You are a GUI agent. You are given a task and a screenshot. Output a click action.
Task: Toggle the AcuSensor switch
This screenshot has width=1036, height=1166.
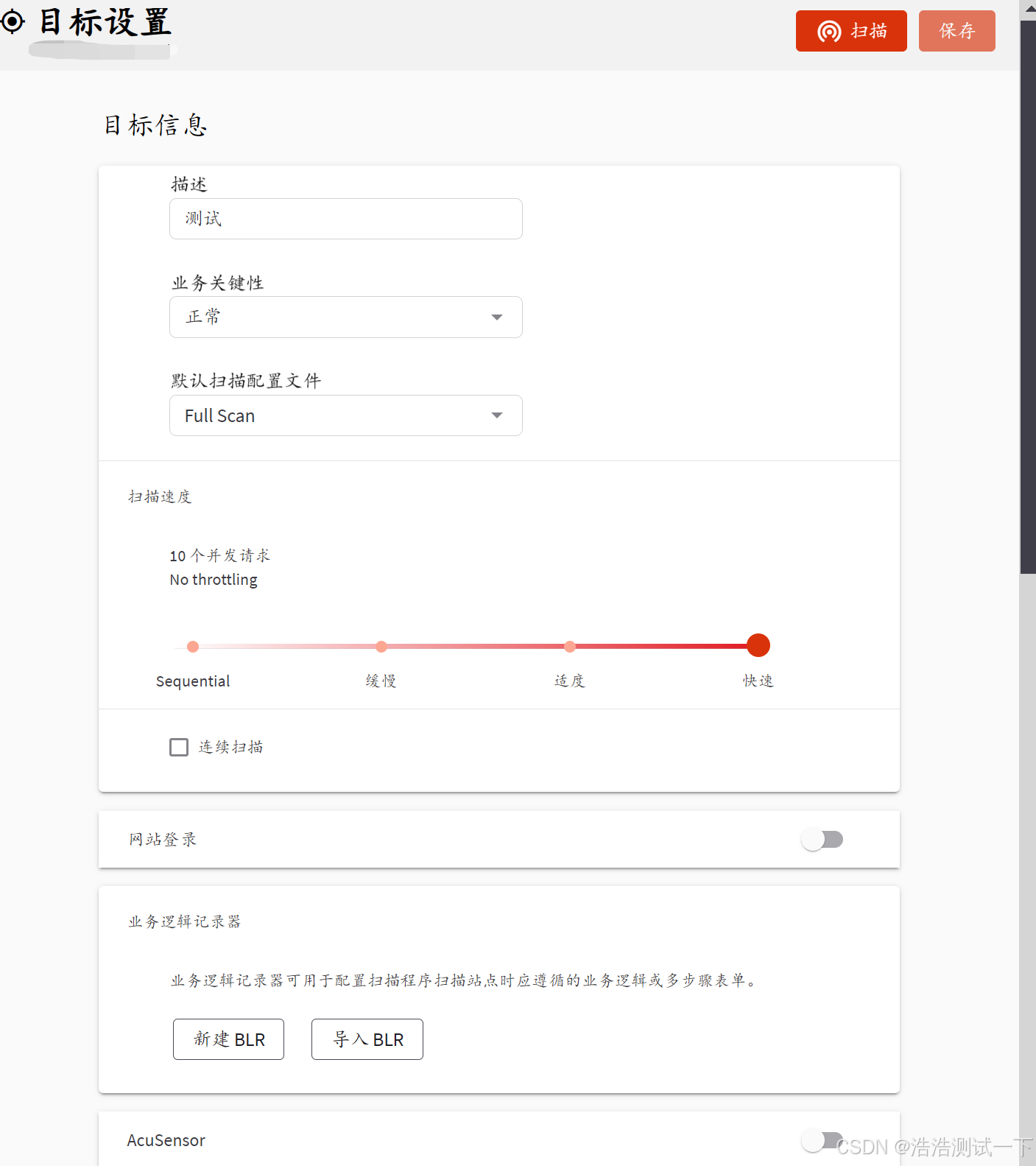pyautogui.click(x=822, y=1140)
